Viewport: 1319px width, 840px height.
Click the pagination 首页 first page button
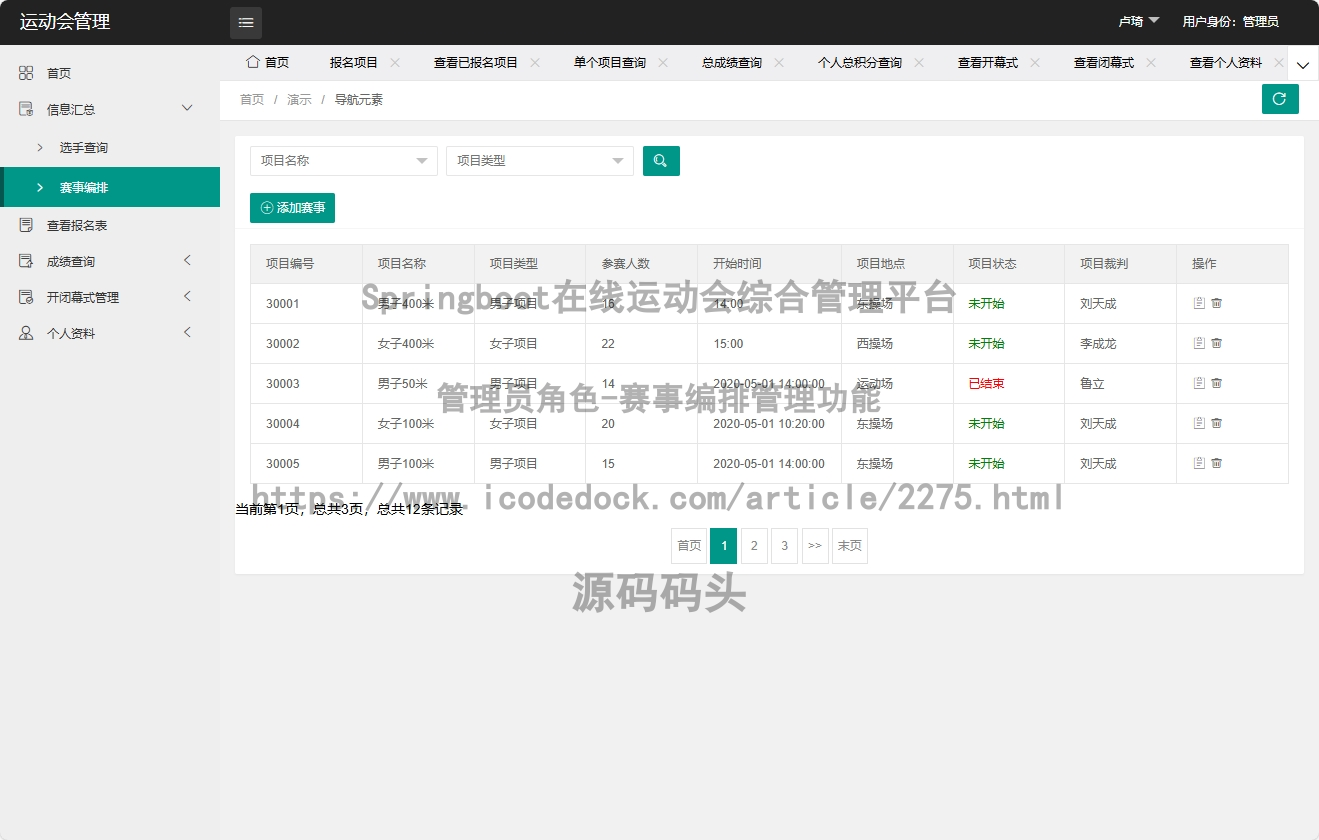(689, 546)
